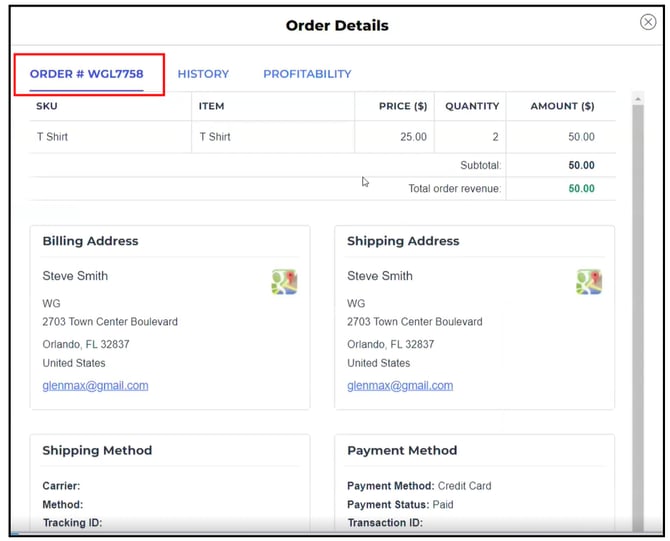Open map for Billing Address
670x541 pixels.
tap(284, 282)
